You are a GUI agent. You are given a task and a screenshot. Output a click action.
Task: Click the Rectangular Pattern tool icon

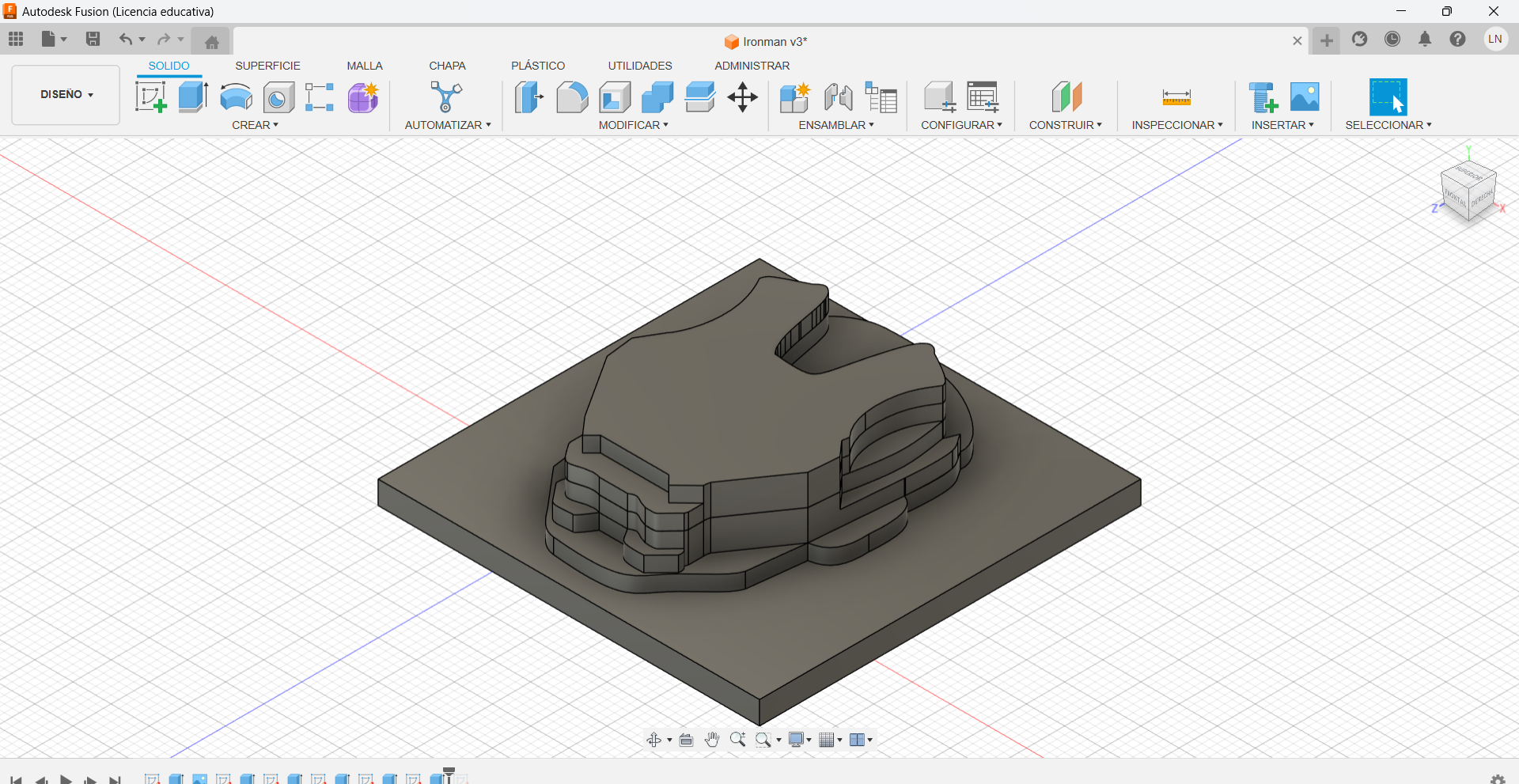[x=320, y=97]
